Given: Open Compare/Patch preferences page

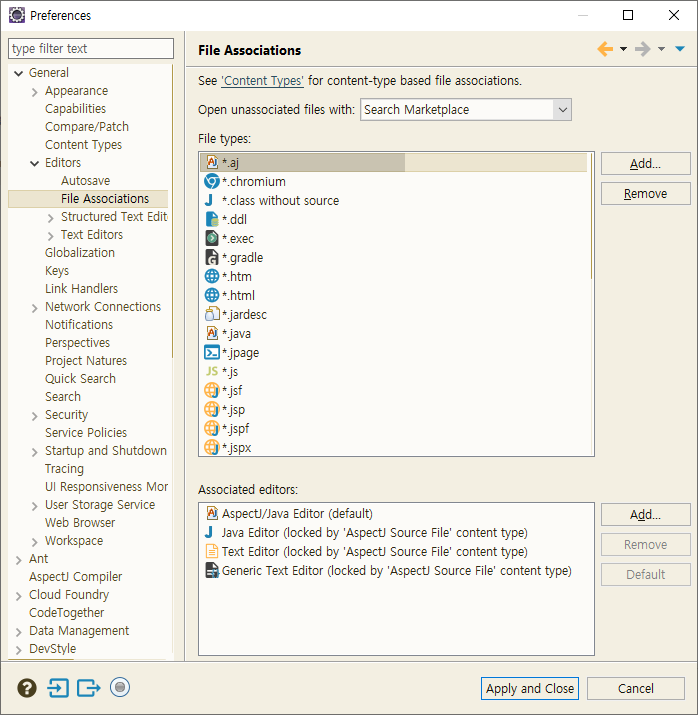Looking at the screenshot, I should (x=87, y=127).
